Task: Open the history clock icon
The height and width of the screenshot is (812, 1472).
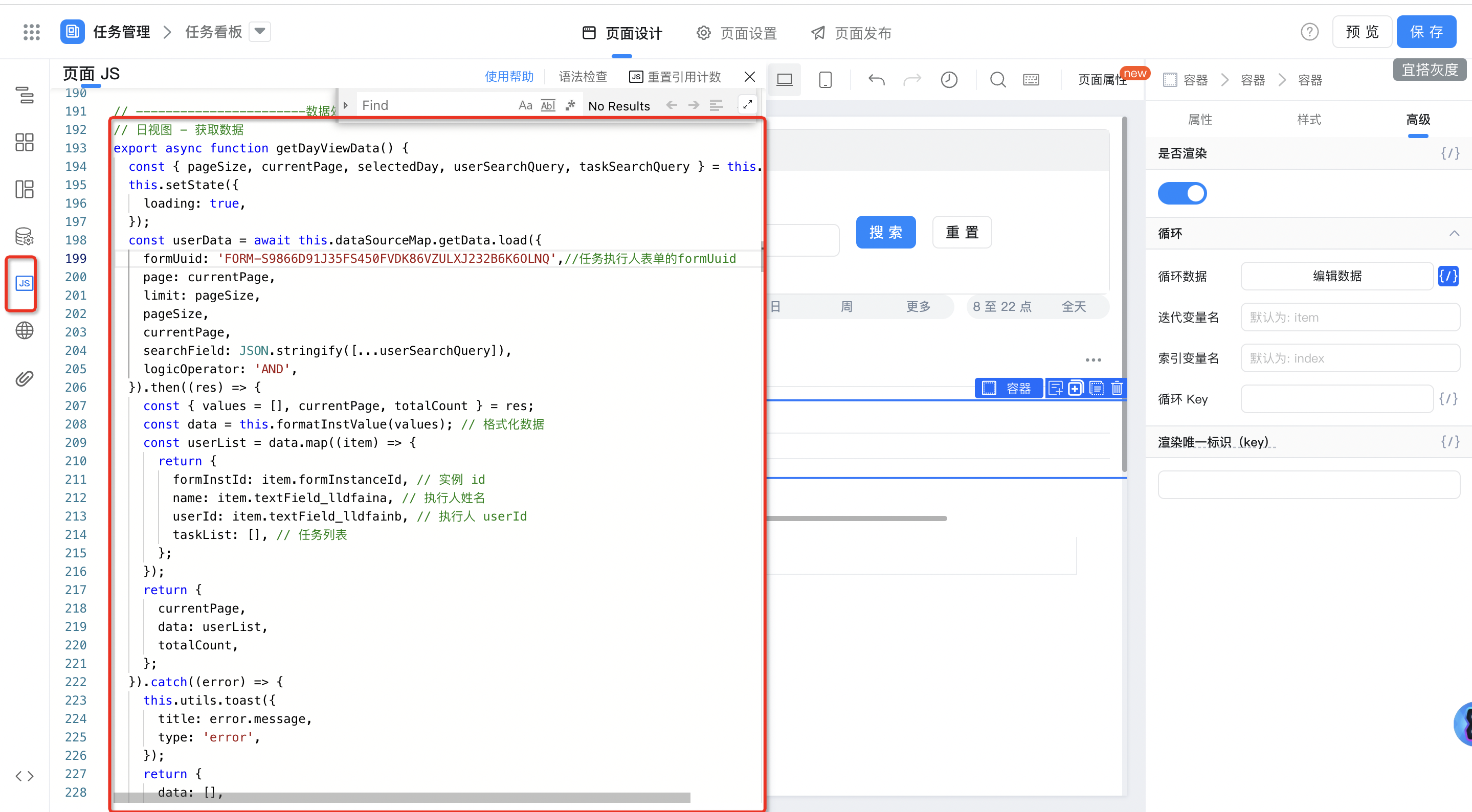Action: pyautogui.click(x=949, y=79)
